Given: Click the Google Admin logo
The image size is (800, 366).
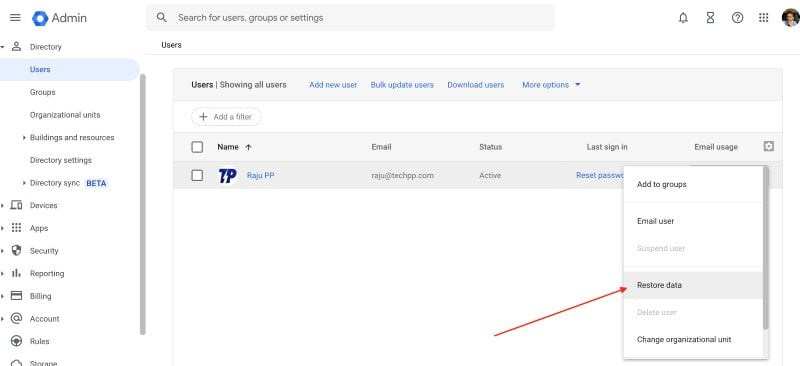Looking at the screenshot, I should click(59, 18).
